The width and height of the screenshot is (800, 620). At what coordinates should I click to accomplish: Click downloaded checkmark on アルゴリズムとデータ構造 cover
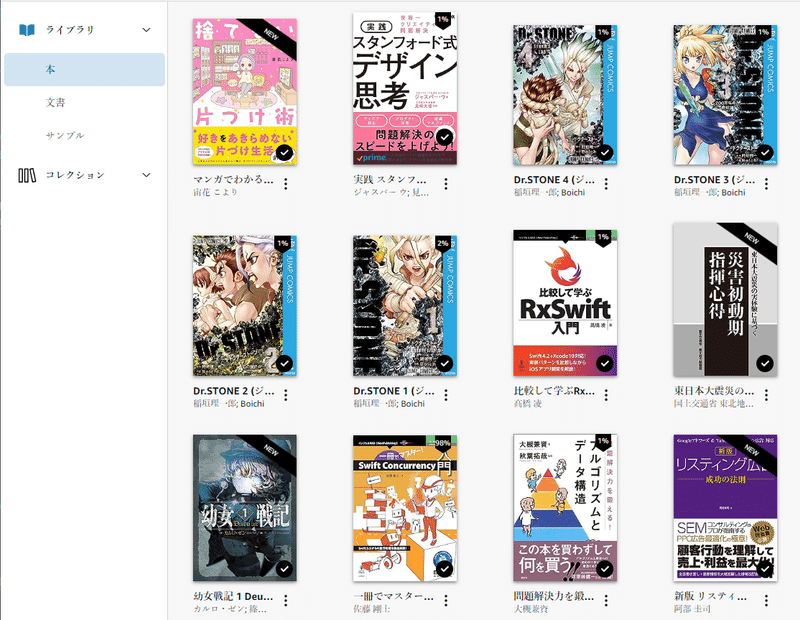(x=605, y=568)
